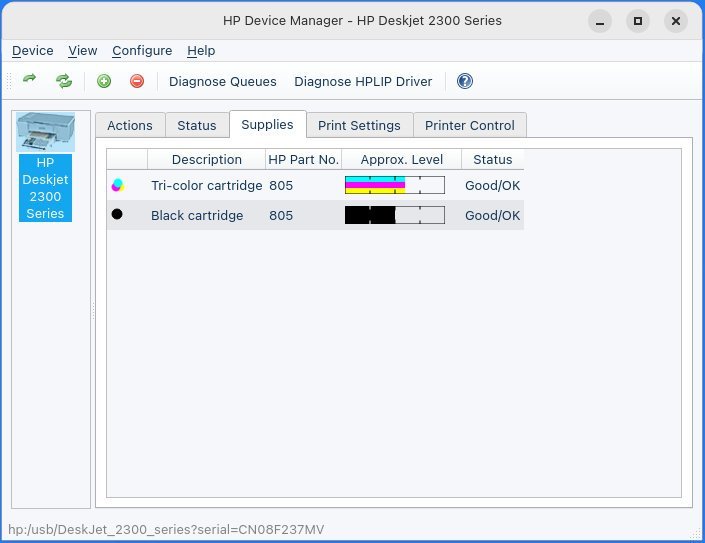Click the green plus setup device icon
705x543 pixels.
coord(104,81)
